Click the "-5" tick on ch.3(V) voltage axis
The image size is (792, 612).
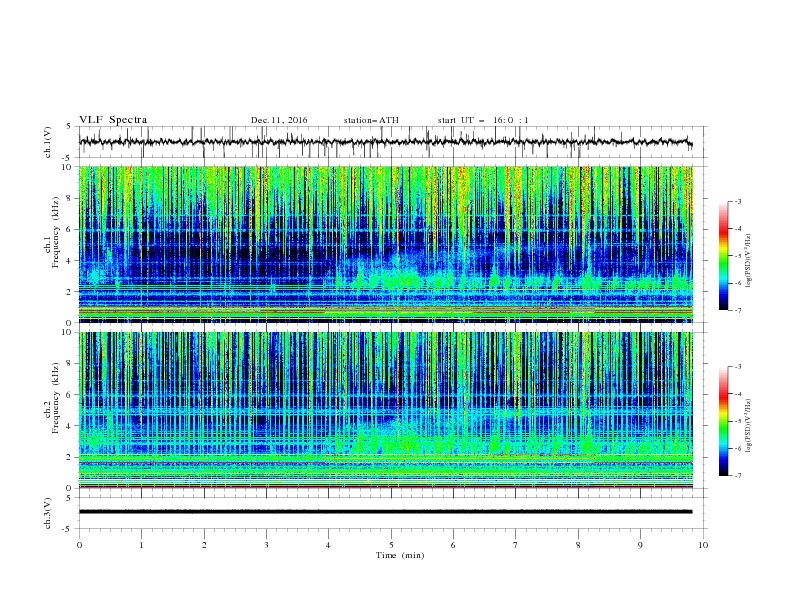68,529
